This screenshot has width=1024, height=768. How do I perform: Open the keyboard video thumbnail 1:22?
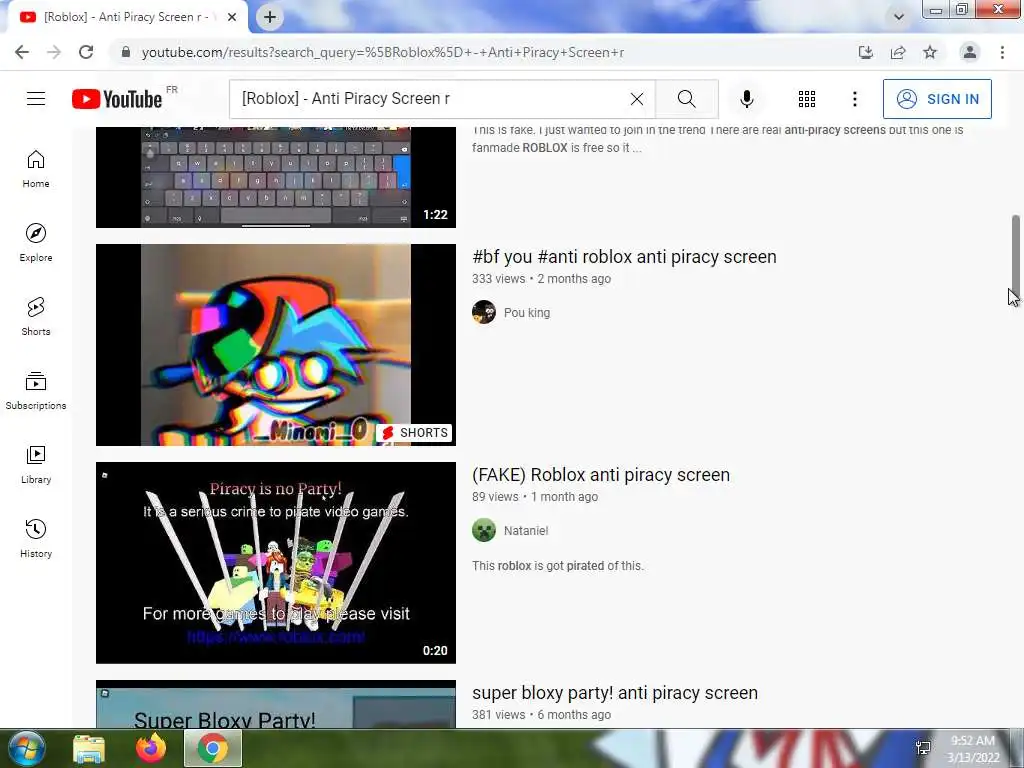[x=276, y=177]
